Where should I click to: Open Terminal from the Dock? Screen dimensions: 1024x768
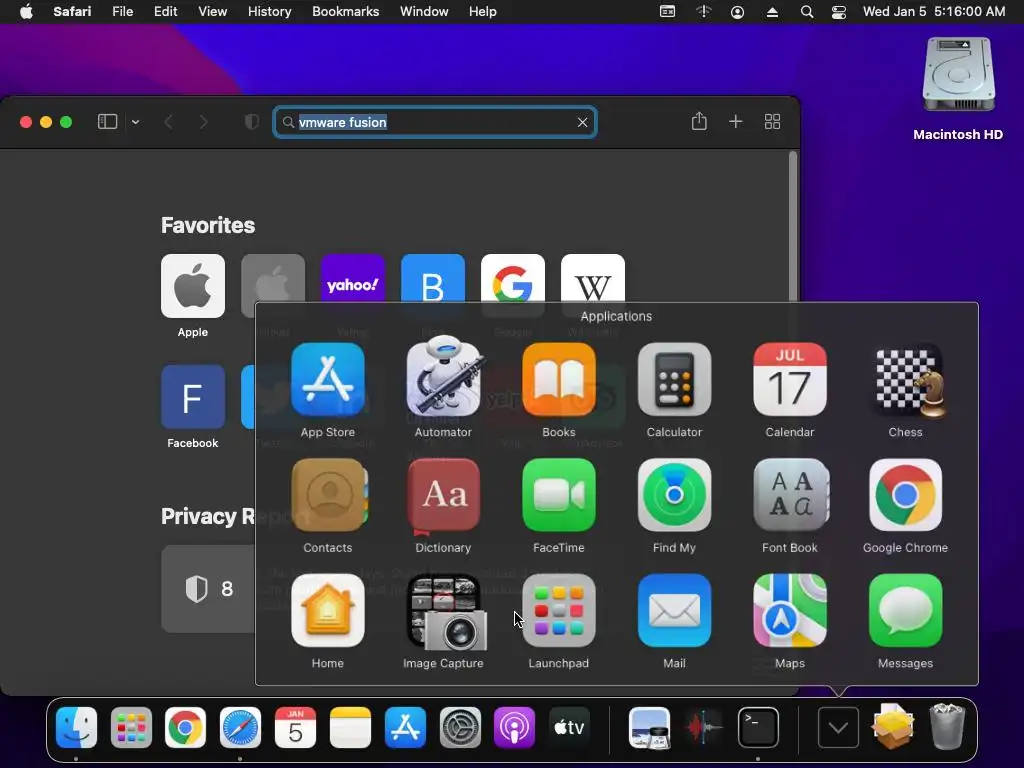(x=758, y=727)
